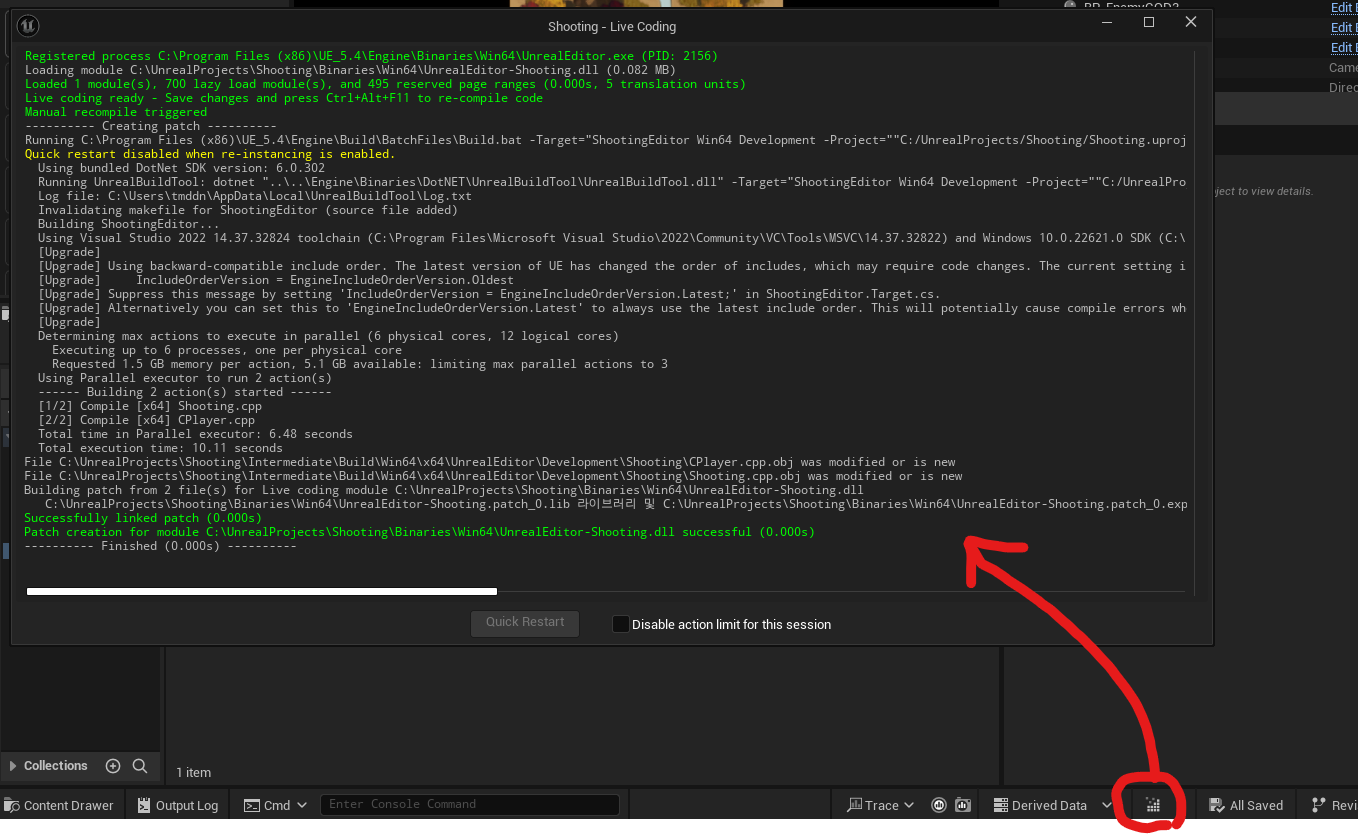
Task: Click the 'Log file:' path line
Action: (255, 196)
